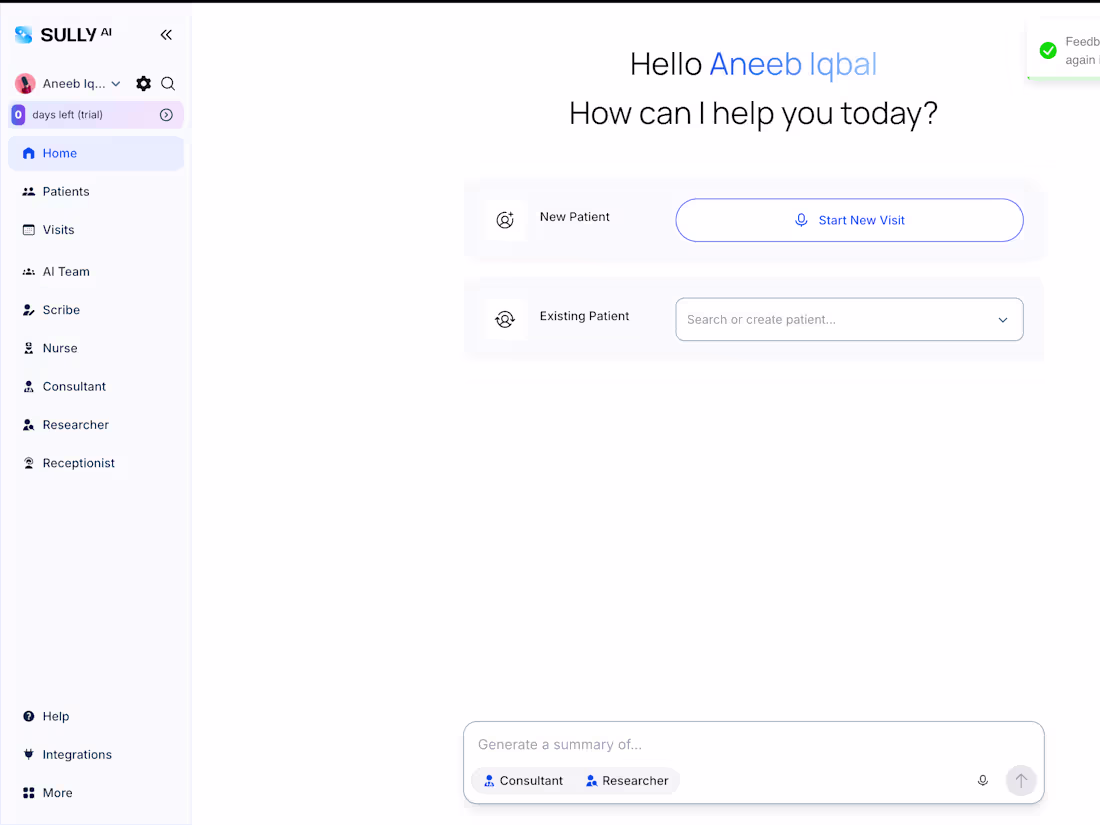Open the Search or create patient dropdown arrow
Screen dimensions: 1100x825
(x=1002, y=320)
